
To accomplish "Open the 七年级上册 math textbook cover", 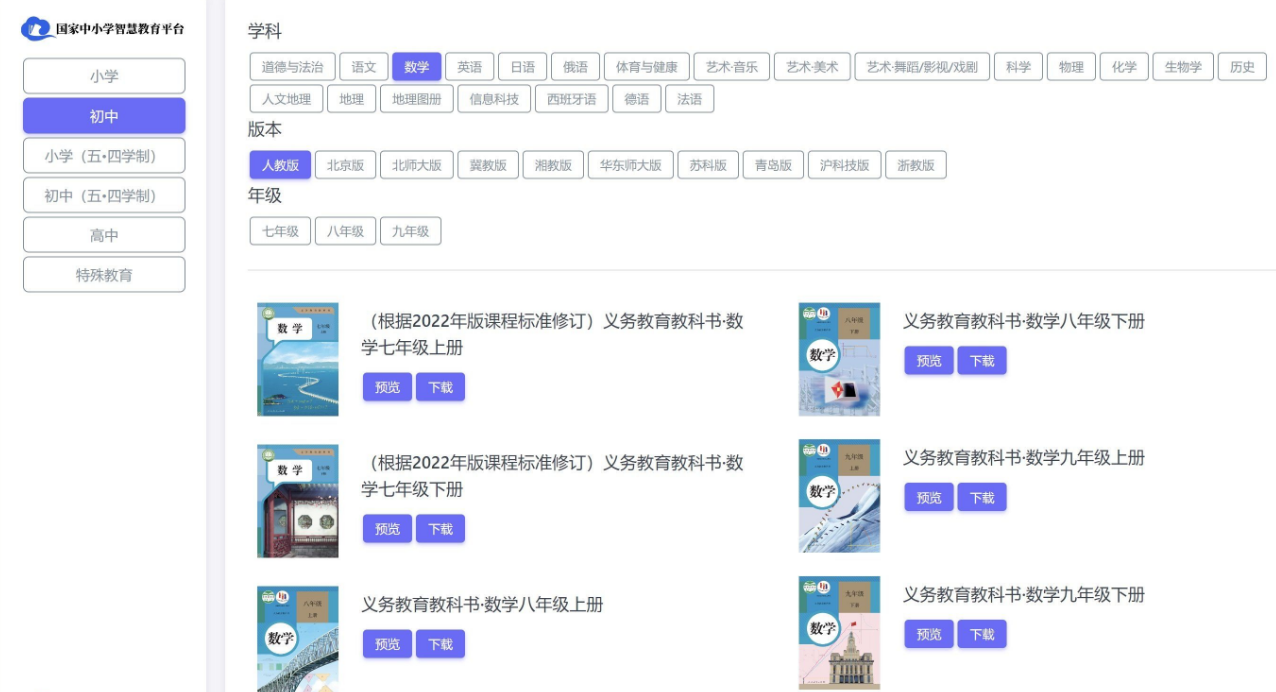I will pyautogui.click(x=297, y=359).
